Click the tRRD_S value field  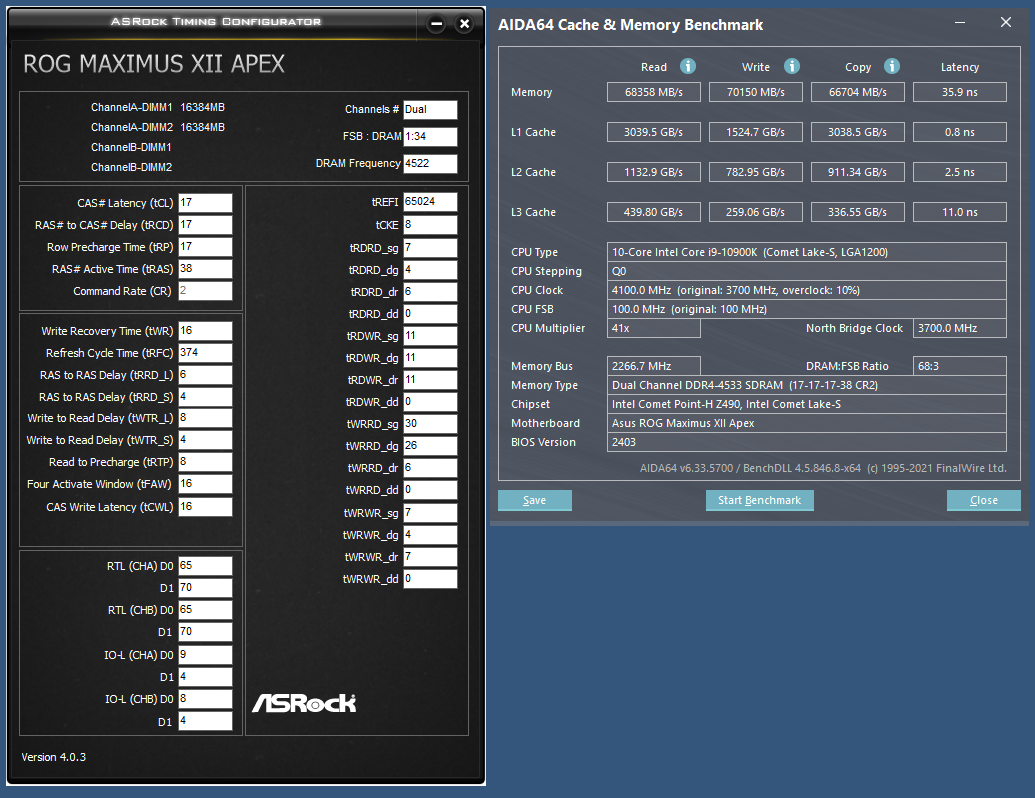click(205, 397)
